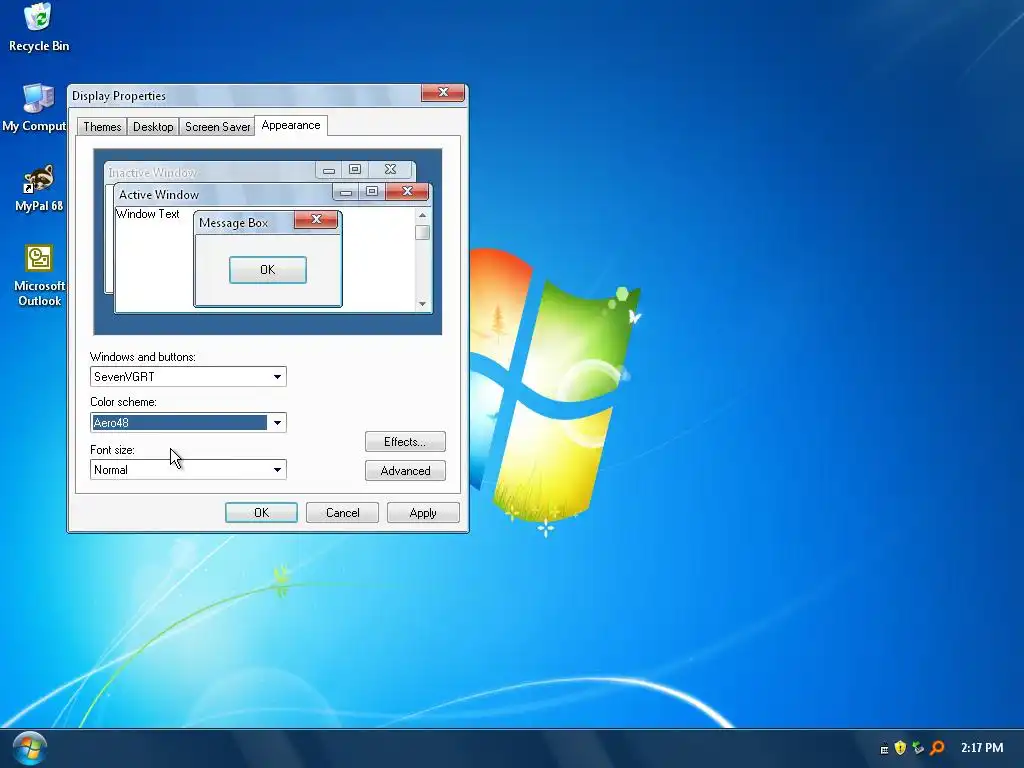Screen dimensions: 1024x768
Task: Click the orange magnifier tray icon
Action: click(x=937, y=748)
